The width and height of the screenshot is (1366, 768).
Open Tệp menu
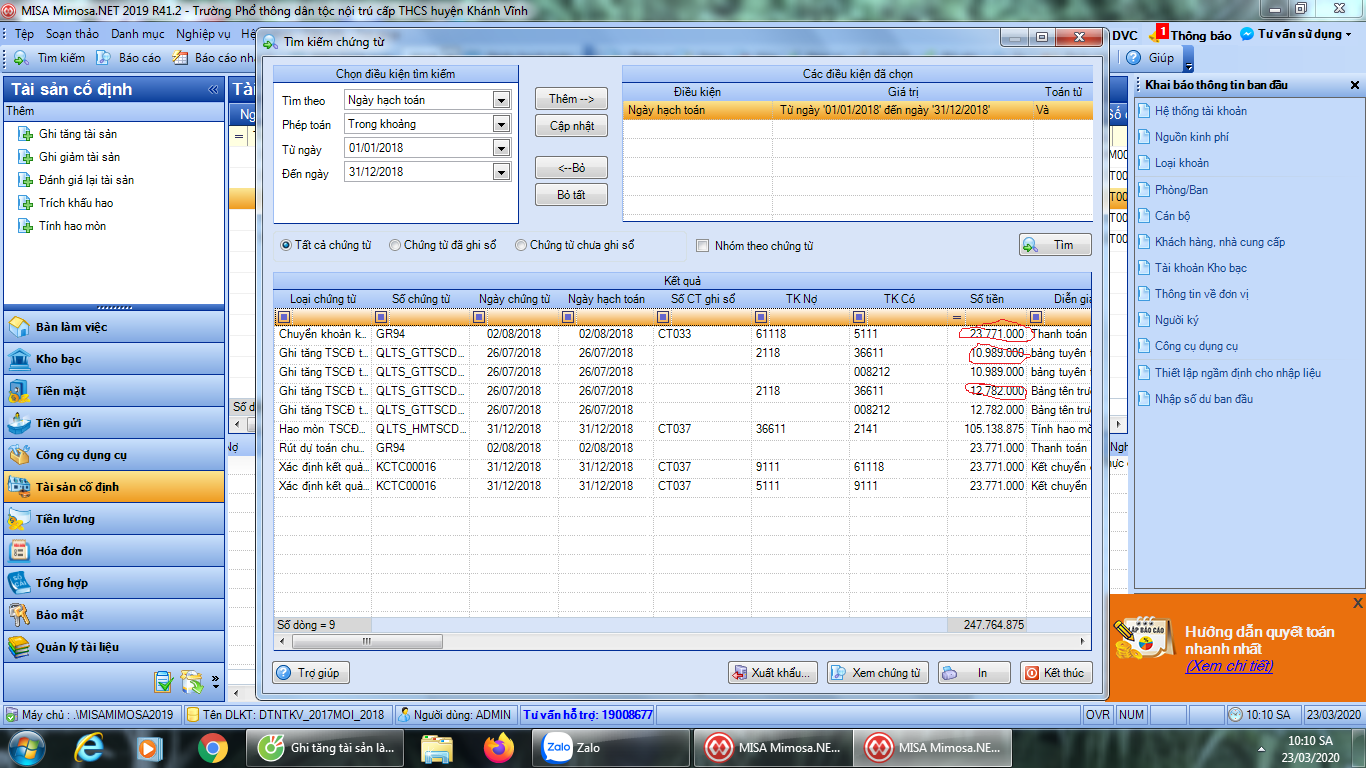tap(24, 34)
